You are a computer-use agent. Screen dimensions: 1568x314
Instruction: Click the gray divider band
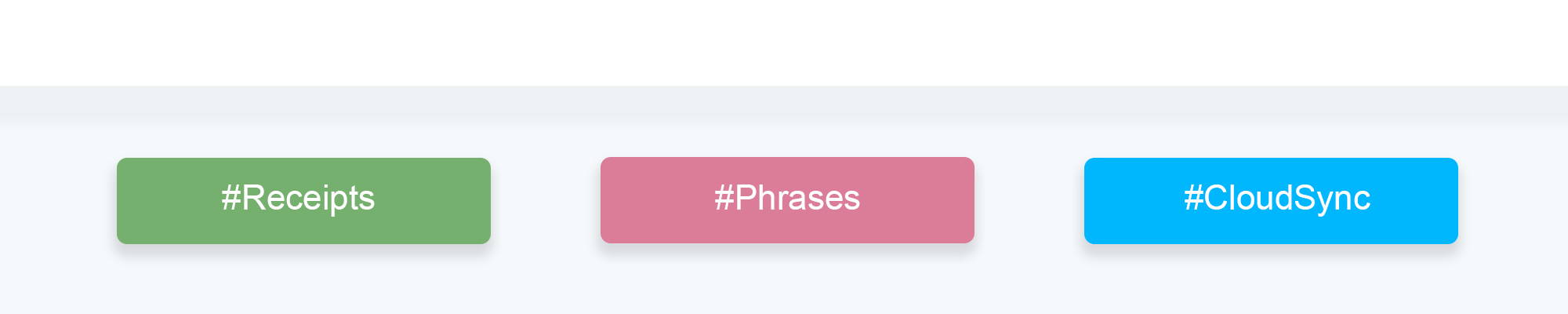click(784, 104)
